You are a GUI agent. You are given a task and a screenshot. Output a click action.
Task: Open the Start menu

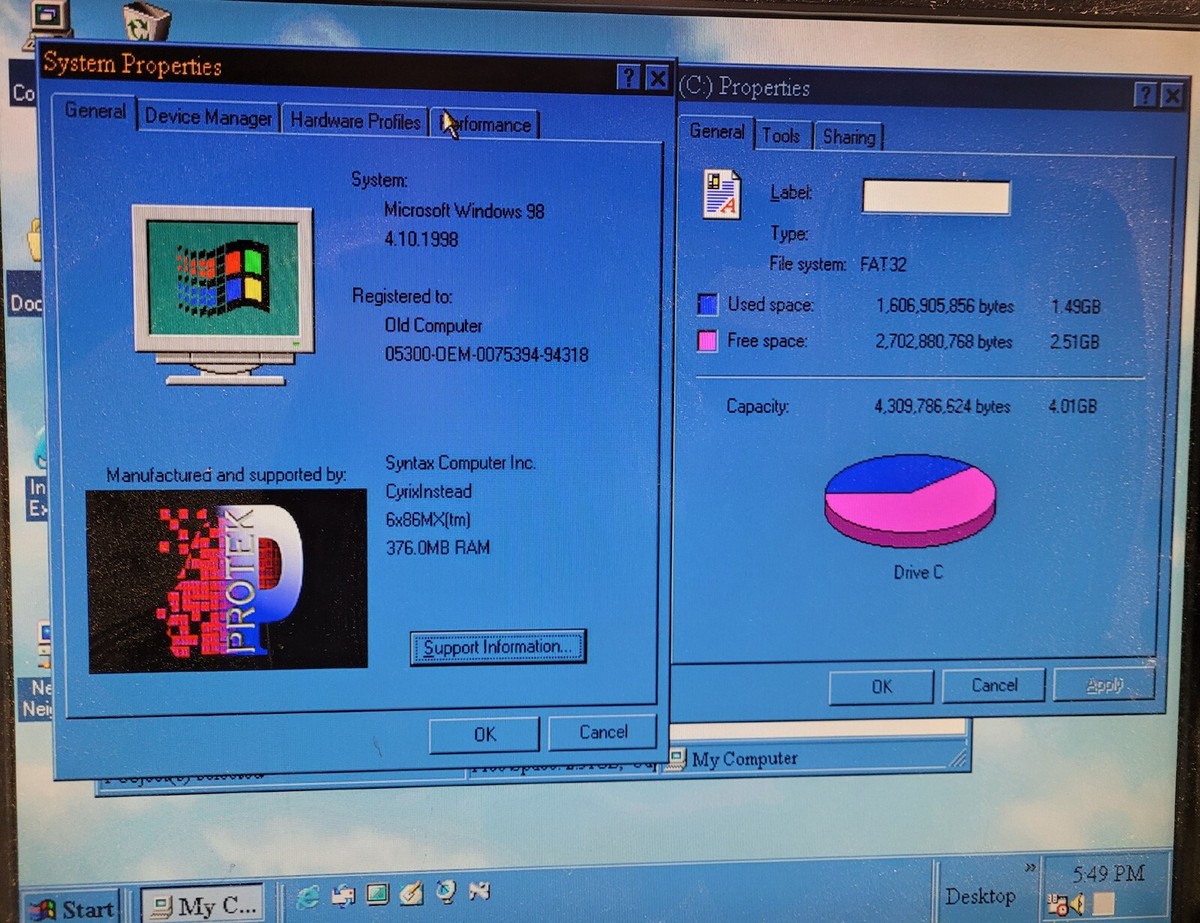(71, 908)
